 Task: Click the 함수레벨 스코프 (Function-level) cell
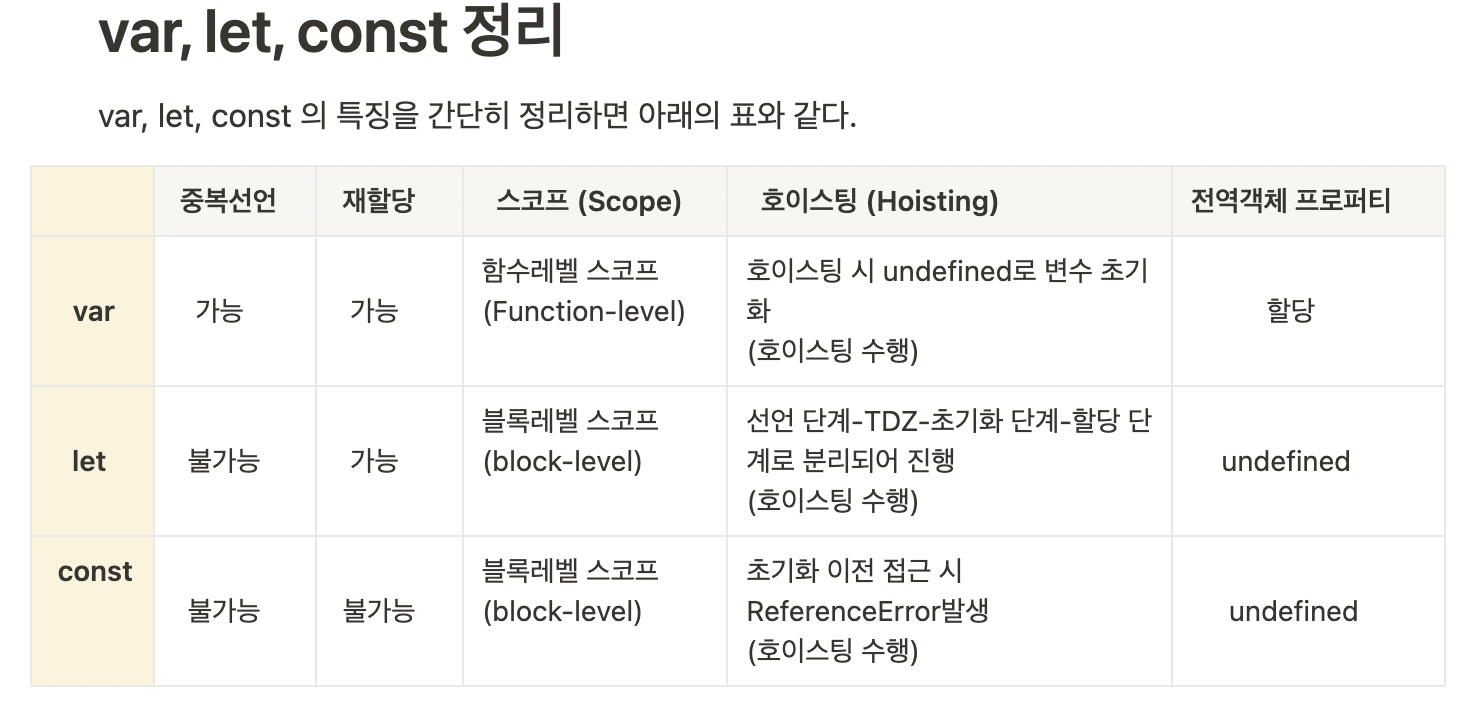click(x=595, y=311)
